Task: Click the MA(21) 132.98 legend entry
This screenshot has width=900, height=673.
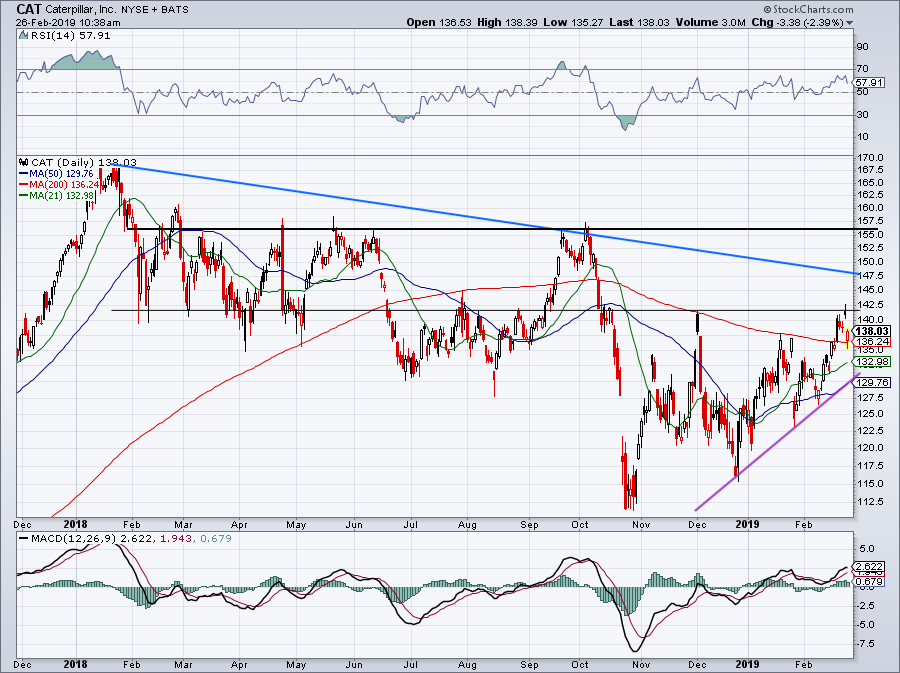Action: coord(61,195)
